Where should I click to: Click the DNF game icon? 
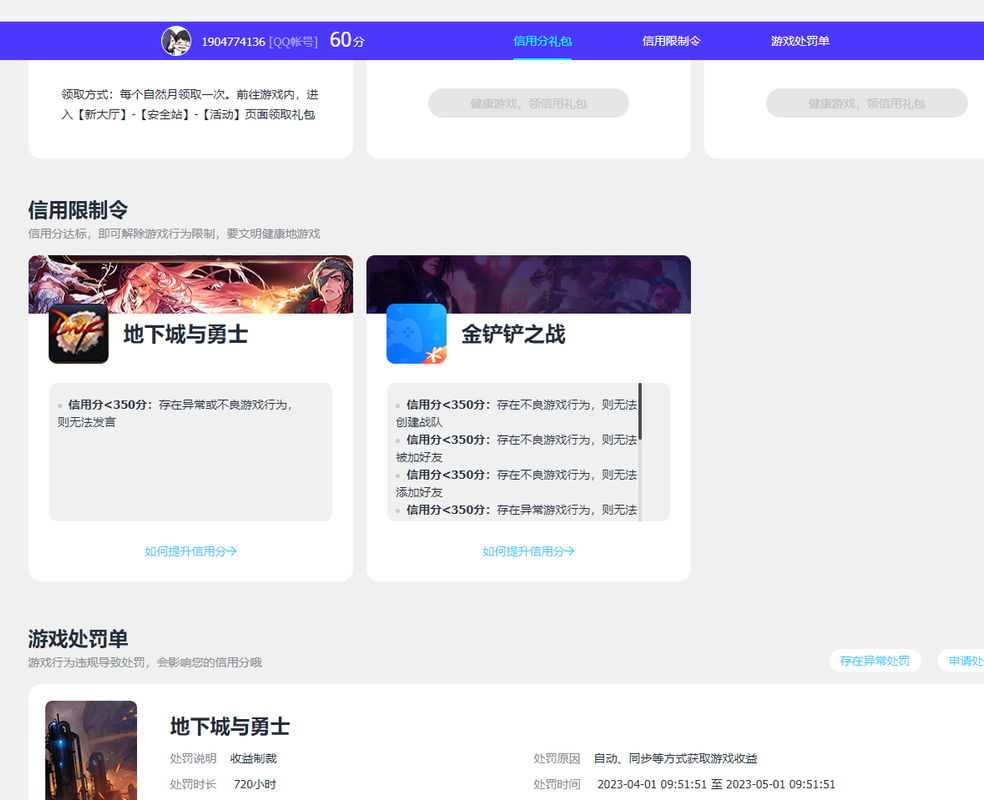[78, 334]
